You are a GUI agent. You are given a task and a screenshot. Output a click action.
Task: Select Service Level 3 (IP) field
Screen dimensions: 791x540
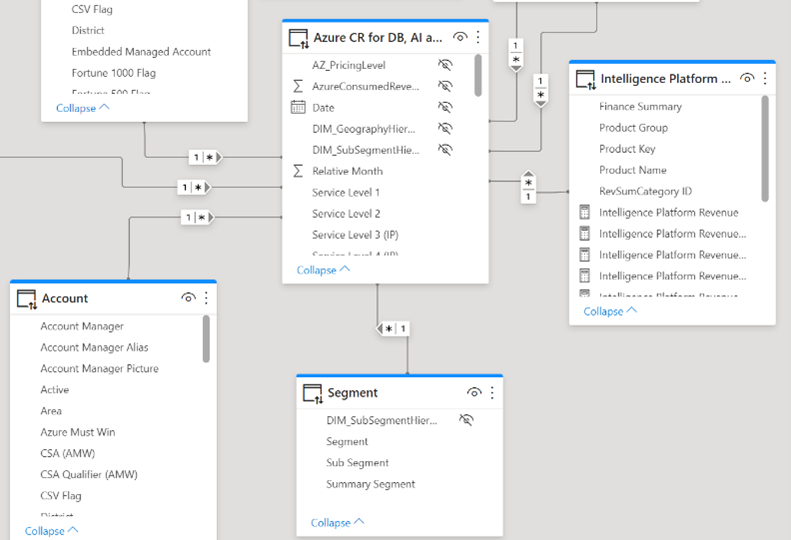coord(355,235)
